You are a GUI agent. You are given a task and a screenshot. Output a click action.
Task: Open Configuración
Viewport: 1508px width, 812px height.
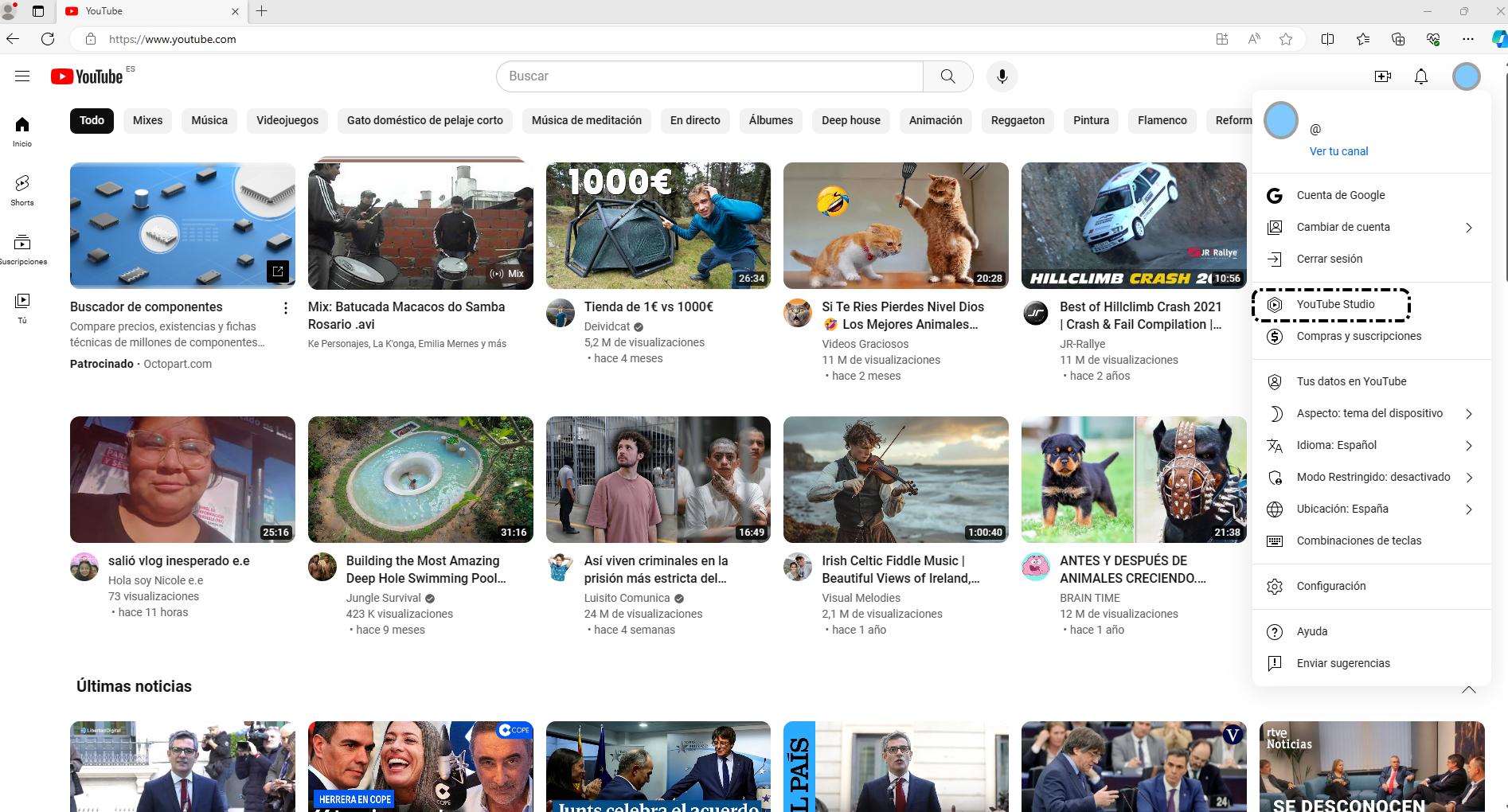pos(1371,586)
